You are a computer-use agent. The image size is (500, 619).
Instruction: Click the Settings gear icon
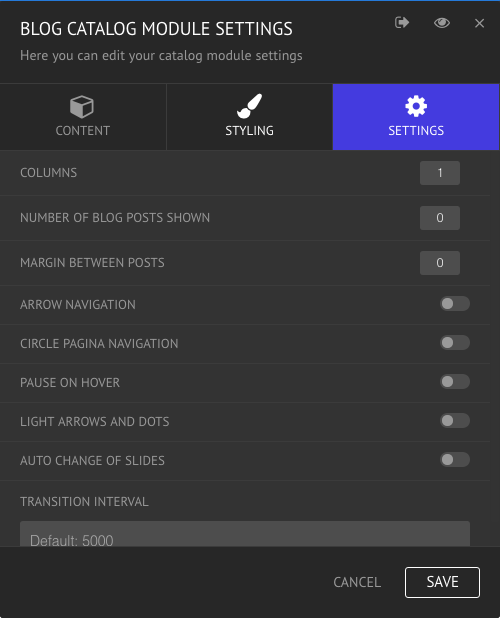(416, 106)
